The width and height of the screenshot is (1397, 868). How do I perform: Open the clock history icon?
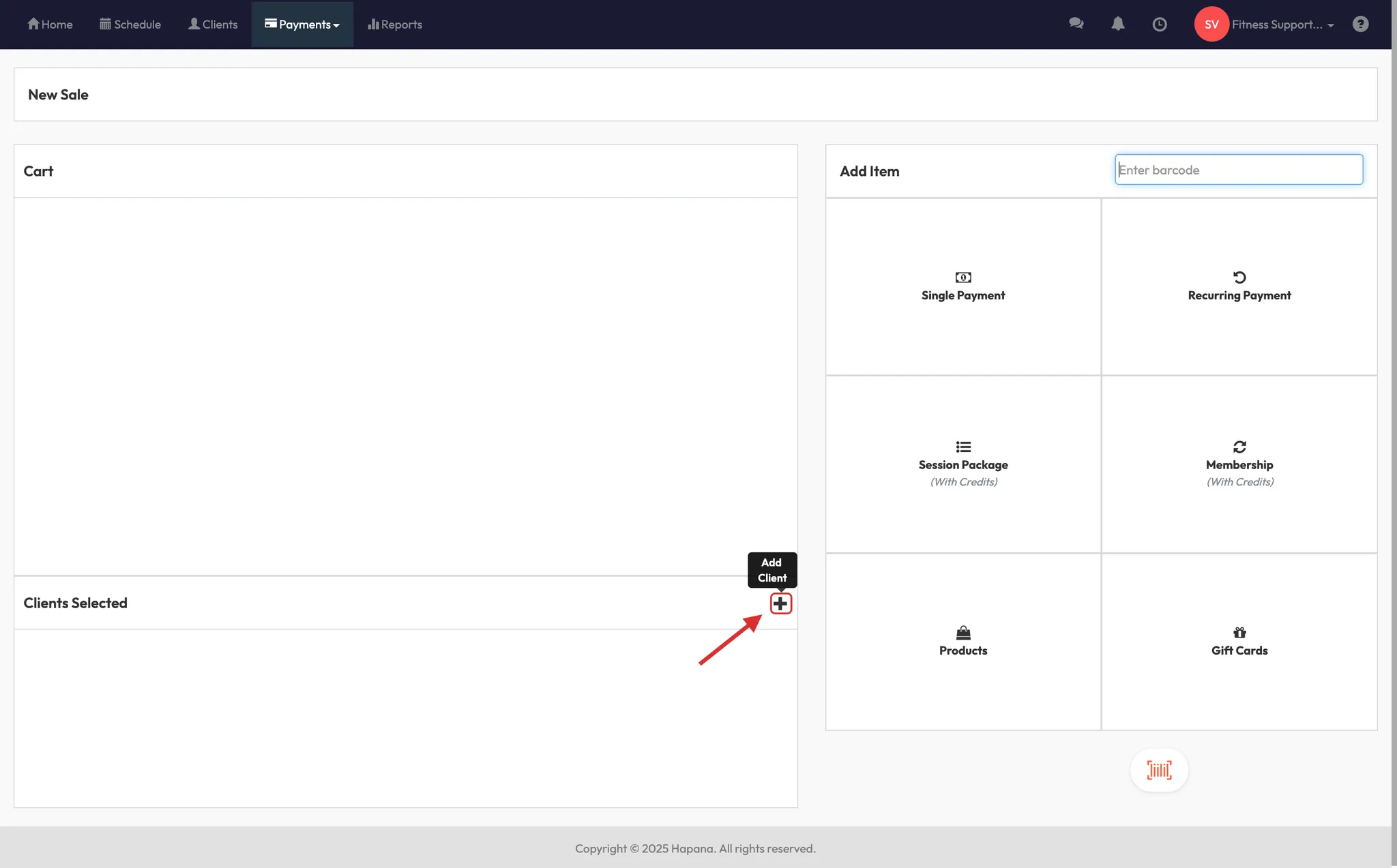pos(1159,25)
